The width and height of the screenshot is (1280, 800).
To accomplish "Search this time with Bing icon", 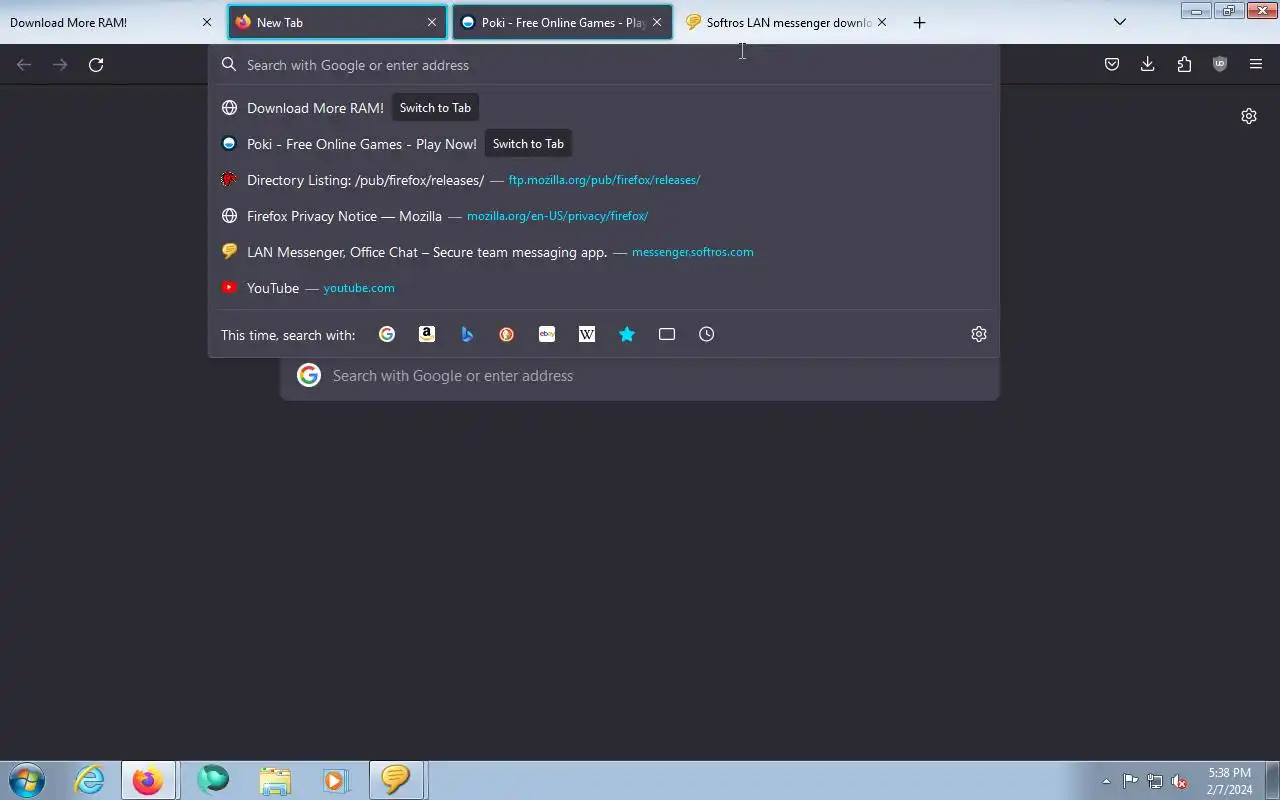I will click(x=467, y=334).
